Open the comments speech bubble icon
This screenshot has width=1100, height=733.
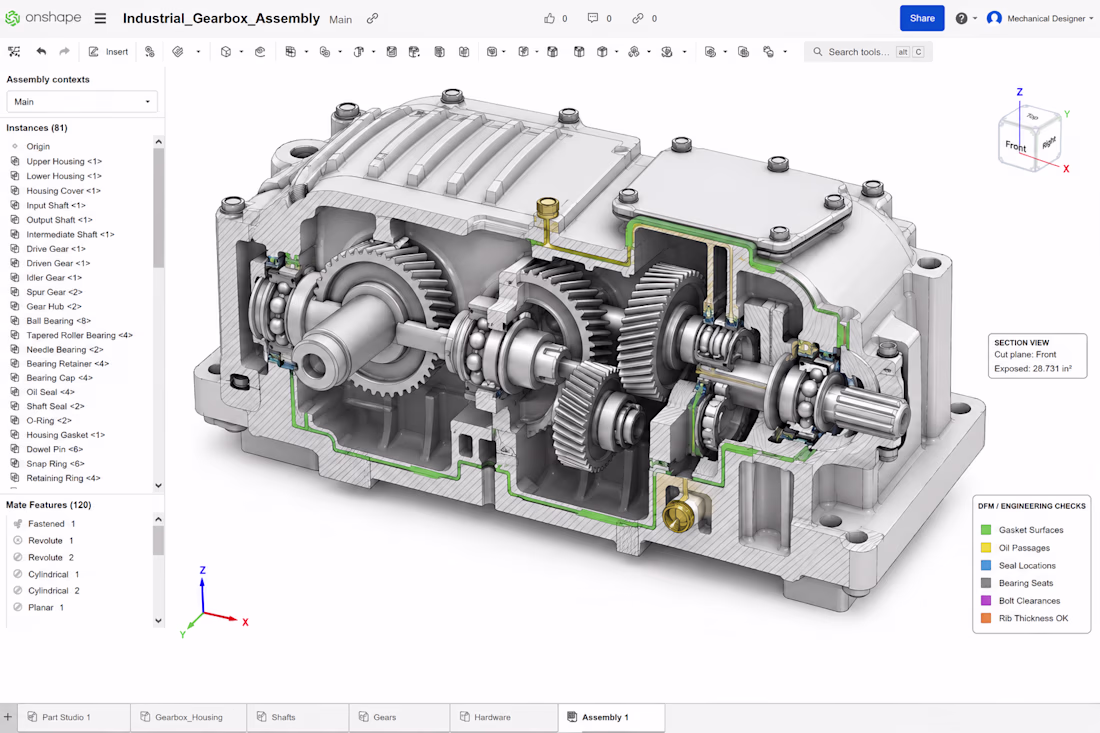click(x=593, y=18)
